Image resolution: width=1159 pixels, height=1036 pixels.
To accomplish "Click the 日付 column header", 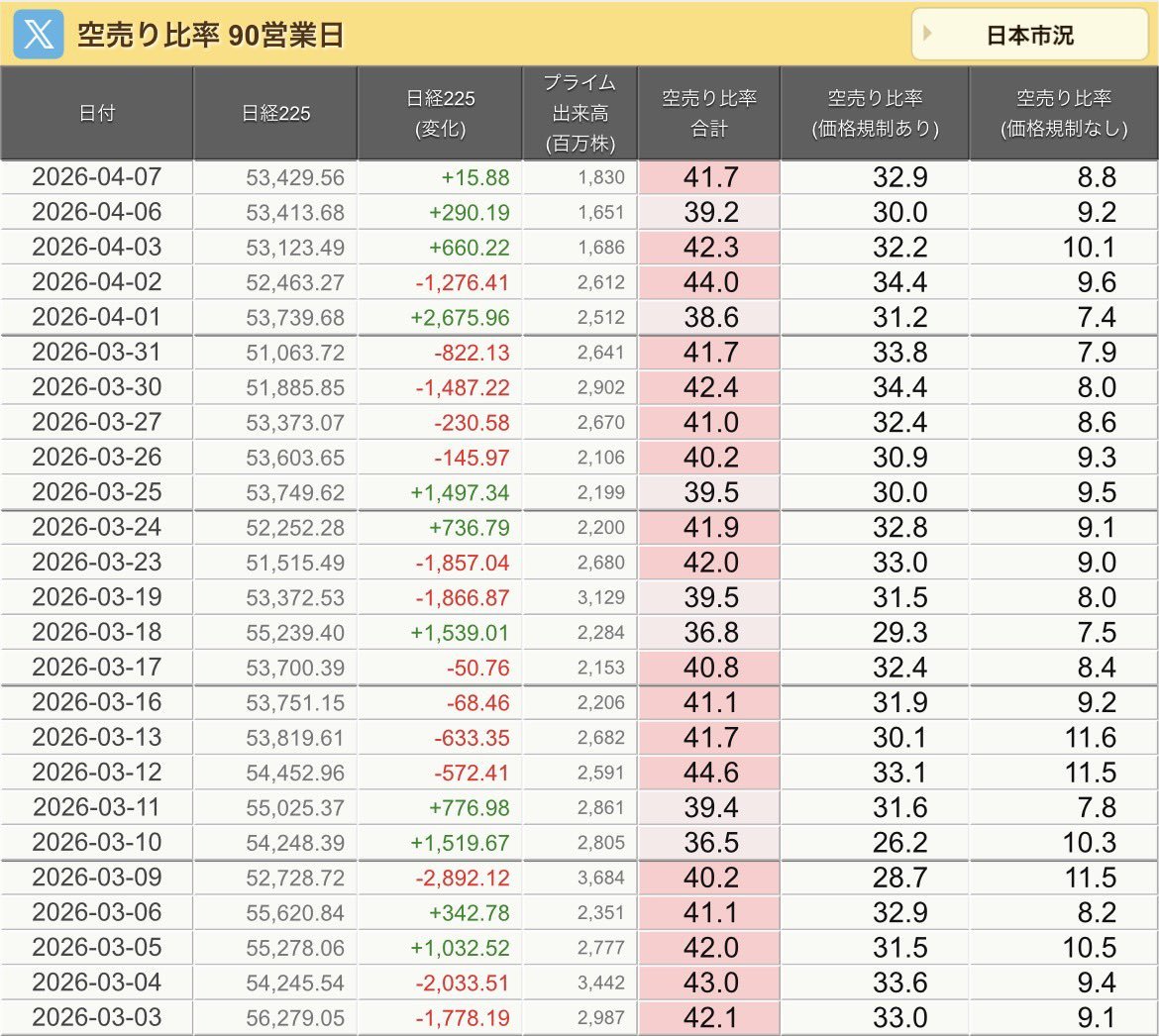I will (97, 113).
